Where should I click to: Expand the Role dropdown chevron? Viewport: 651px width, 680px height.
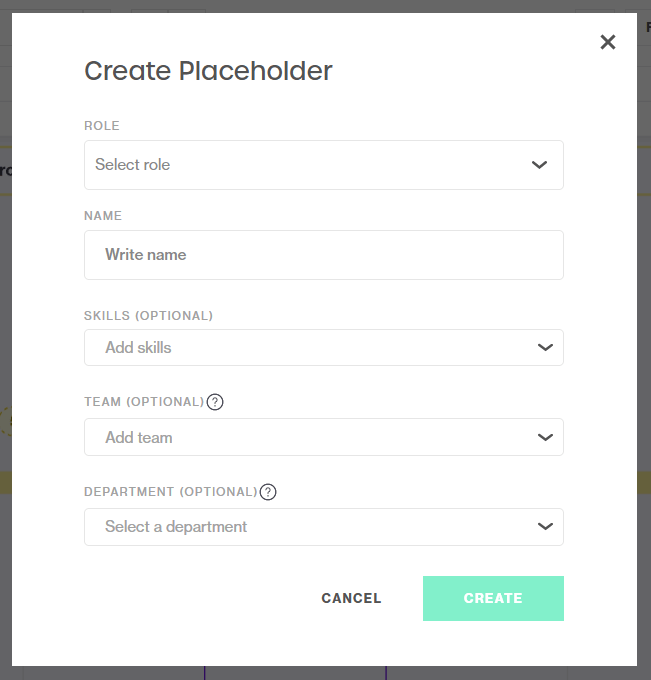coord(540,165)
